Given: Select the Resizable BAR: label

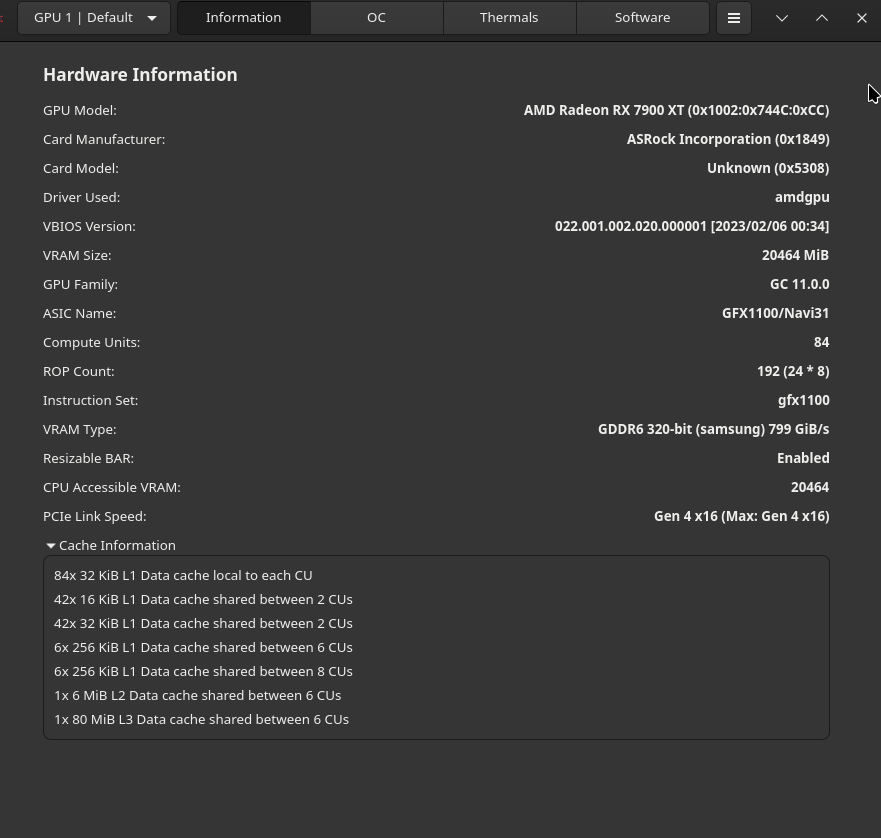Looking at the screenshot, I should [x=89, y=458].
